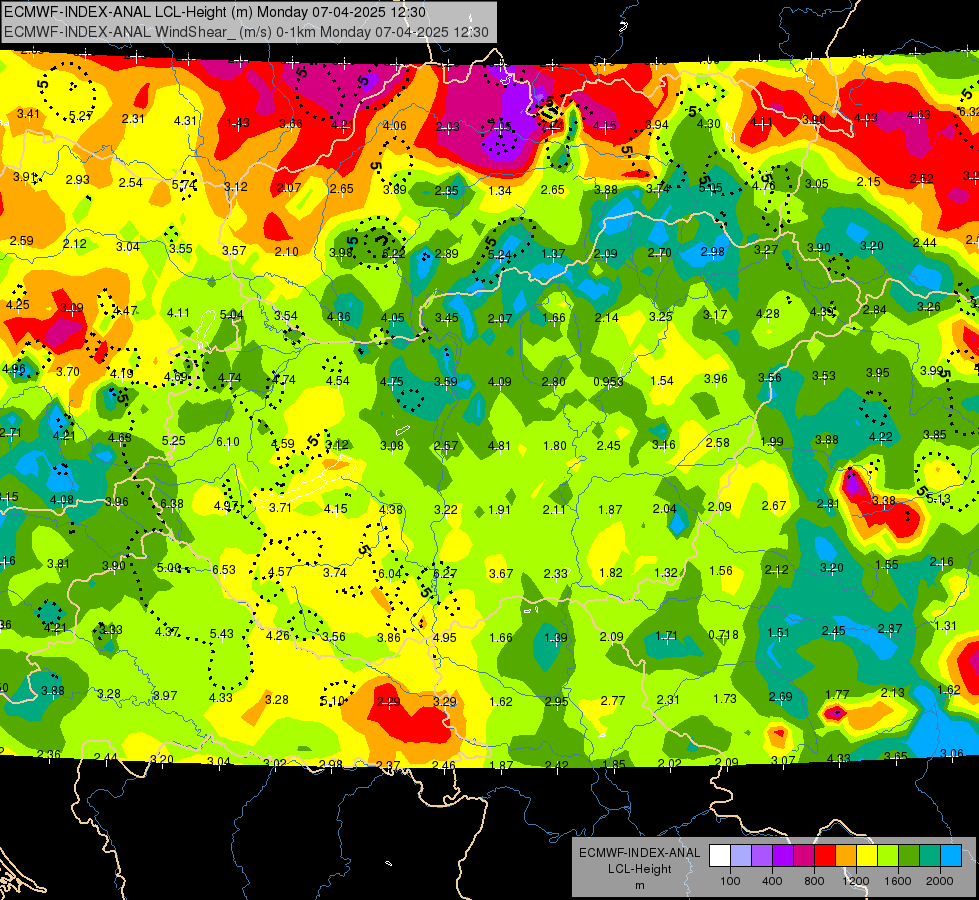Click the LCL-Height title line in header
Screen dimensions: 979x900
215,12
